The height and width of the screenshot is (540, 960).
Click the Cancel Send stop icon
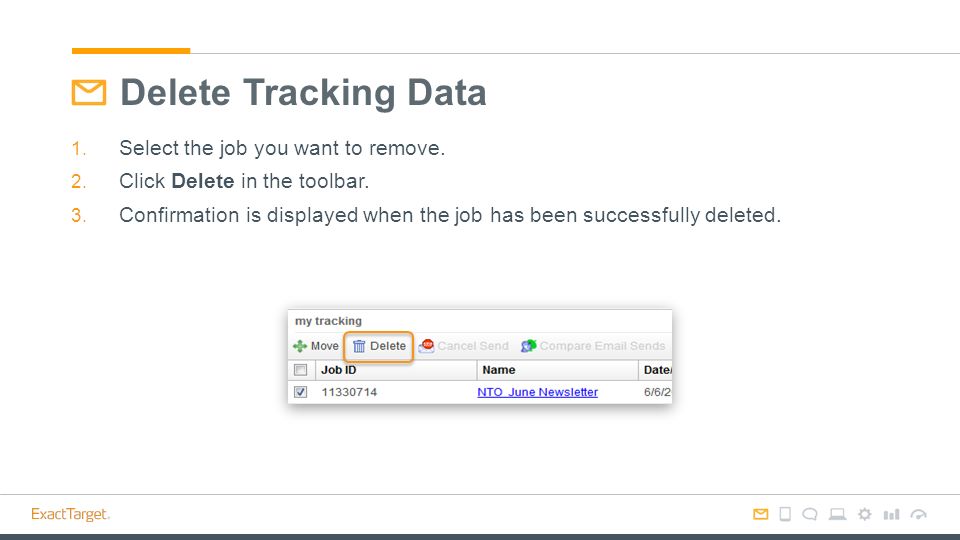pyautogui.click(x=427, y=346)
